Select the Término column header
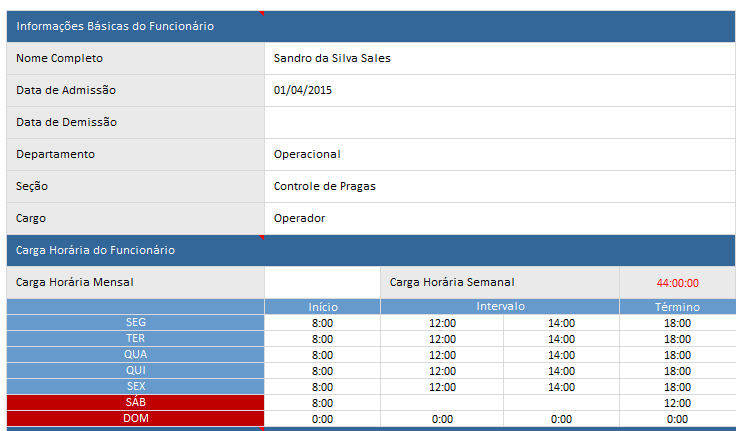The width and height of the screenshot is (741, 431). pyautogui.click(x=677, y=307)
